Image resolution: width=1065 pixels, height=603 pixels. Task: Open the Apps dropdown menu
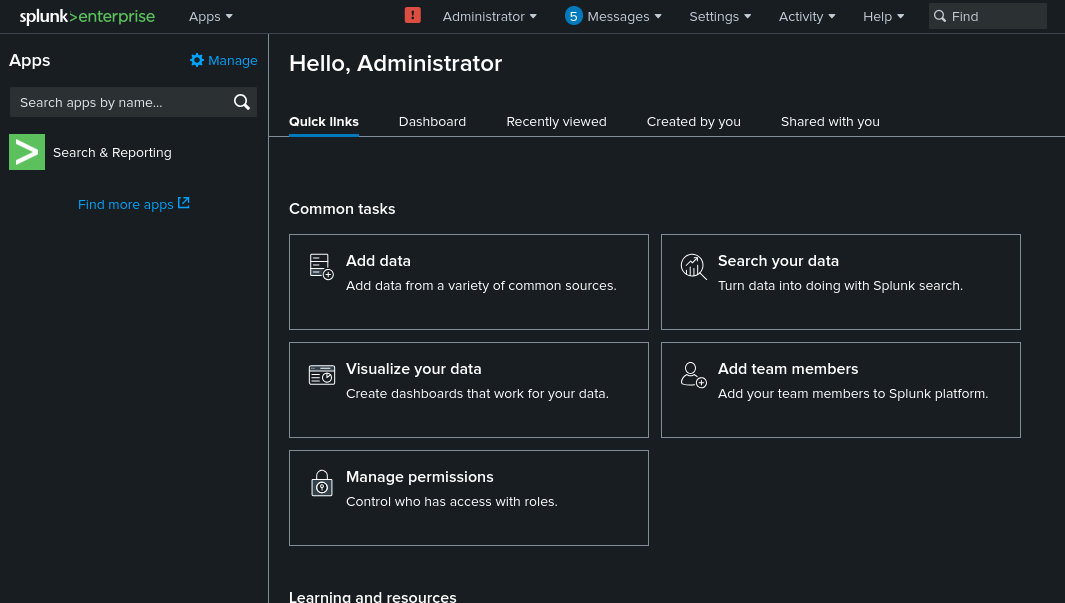click(210, 16)
